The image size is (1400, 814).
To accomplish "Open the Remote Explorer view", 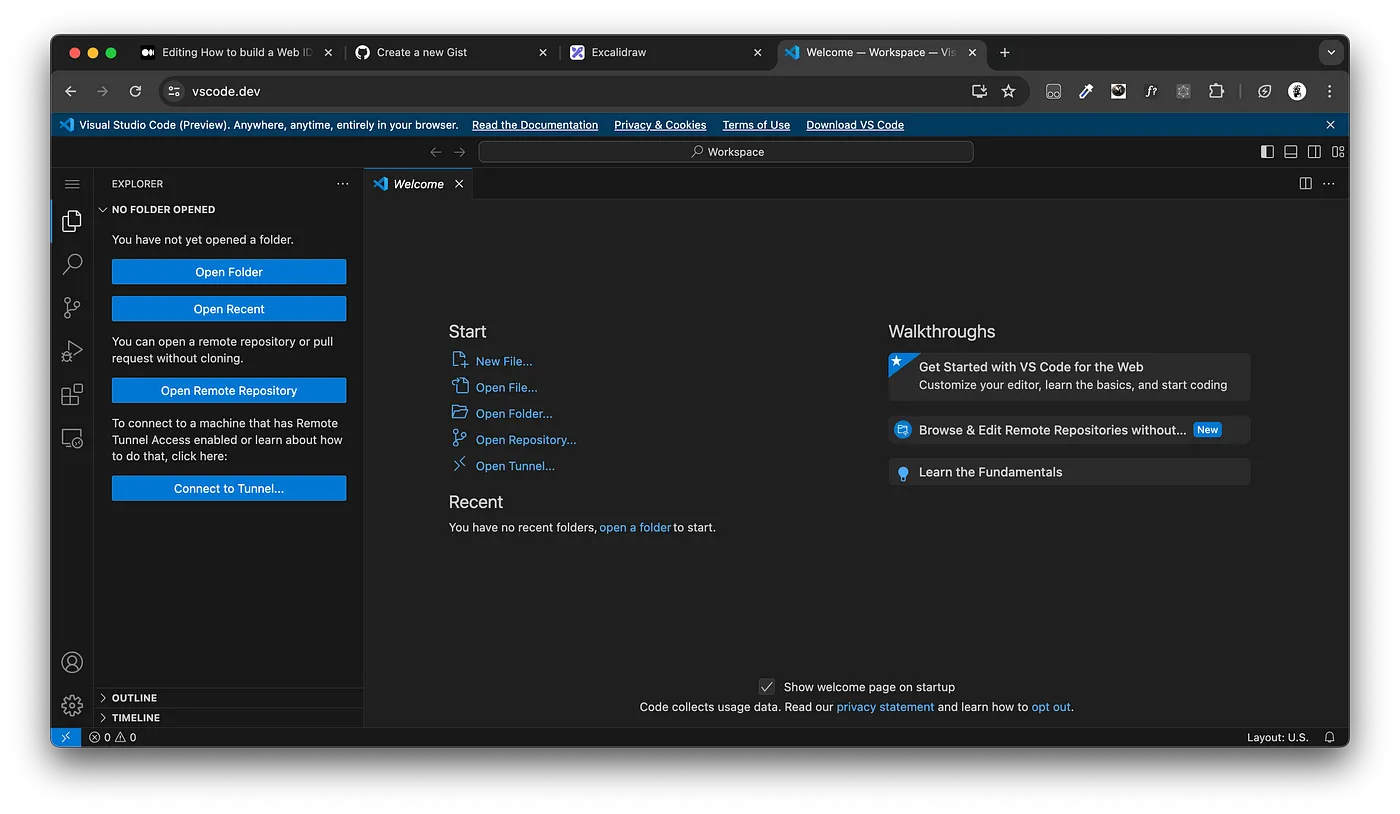I will (71, 438).
